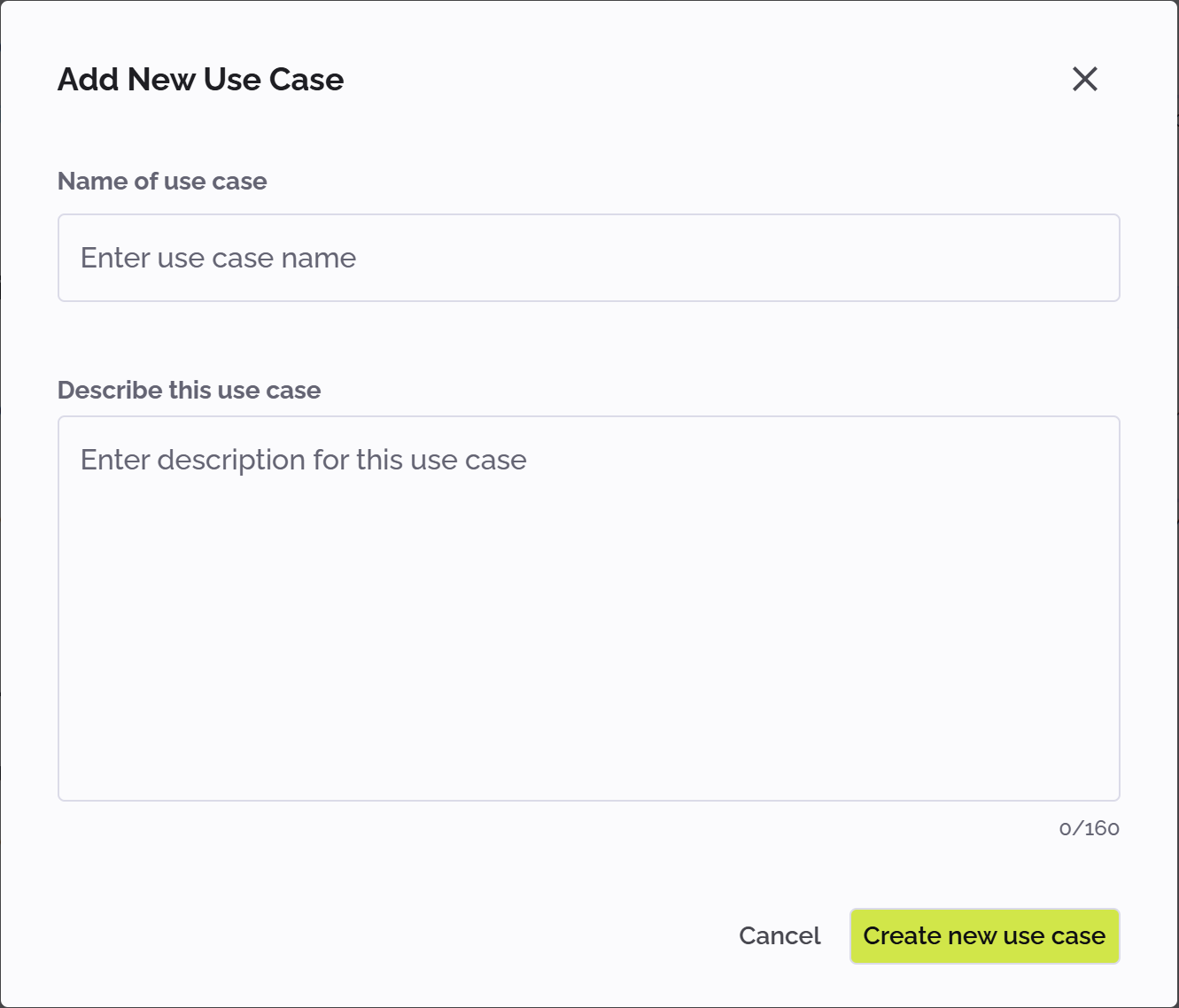Click the description placeholder text
The image size is (1179, 1008).
coord(302,460)
